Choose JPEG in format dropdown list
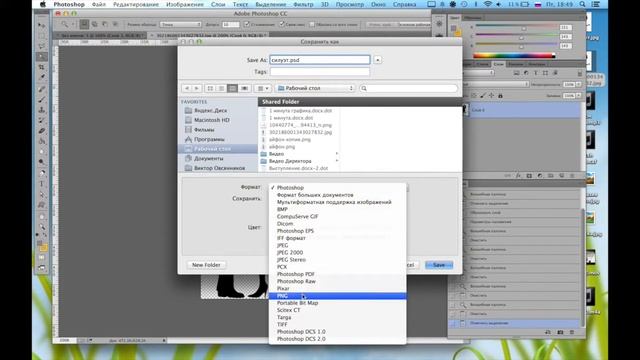The image size is (640, 360). (x=338, y=245)
